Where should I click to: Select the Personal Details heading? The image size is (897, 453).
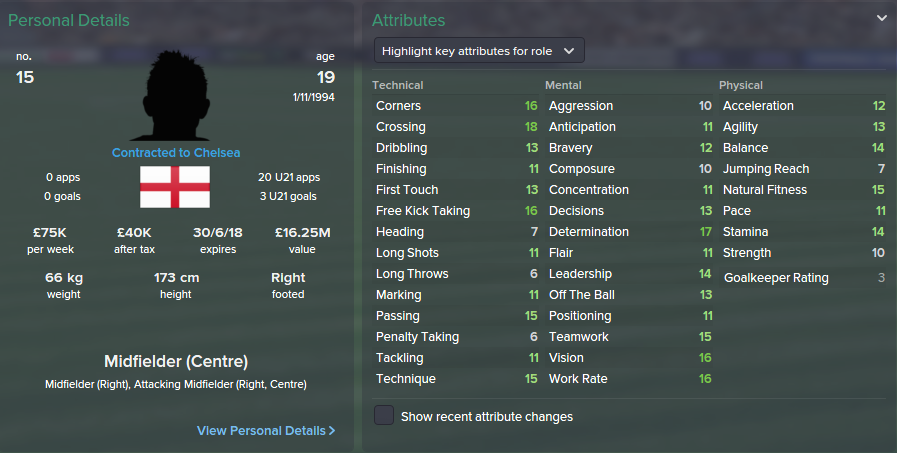pos(69,21)
